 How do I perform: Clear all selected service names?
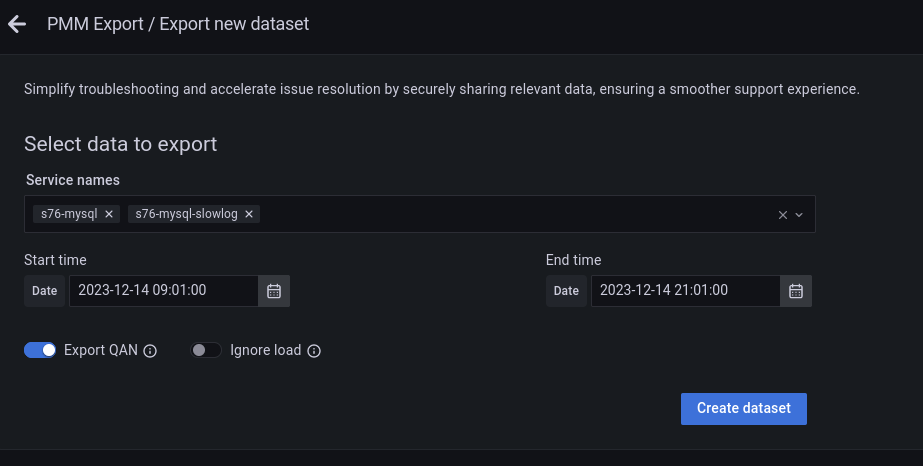(x=783, y=214)
